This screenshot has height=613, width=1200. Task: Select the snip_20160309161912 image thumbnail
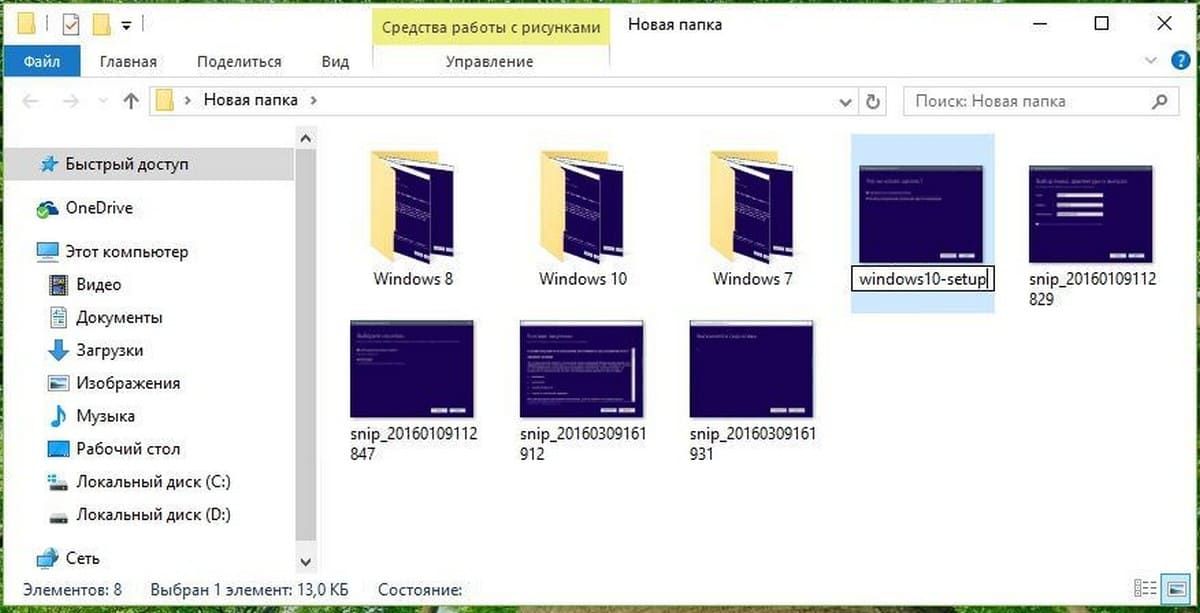tap(582, 369)
